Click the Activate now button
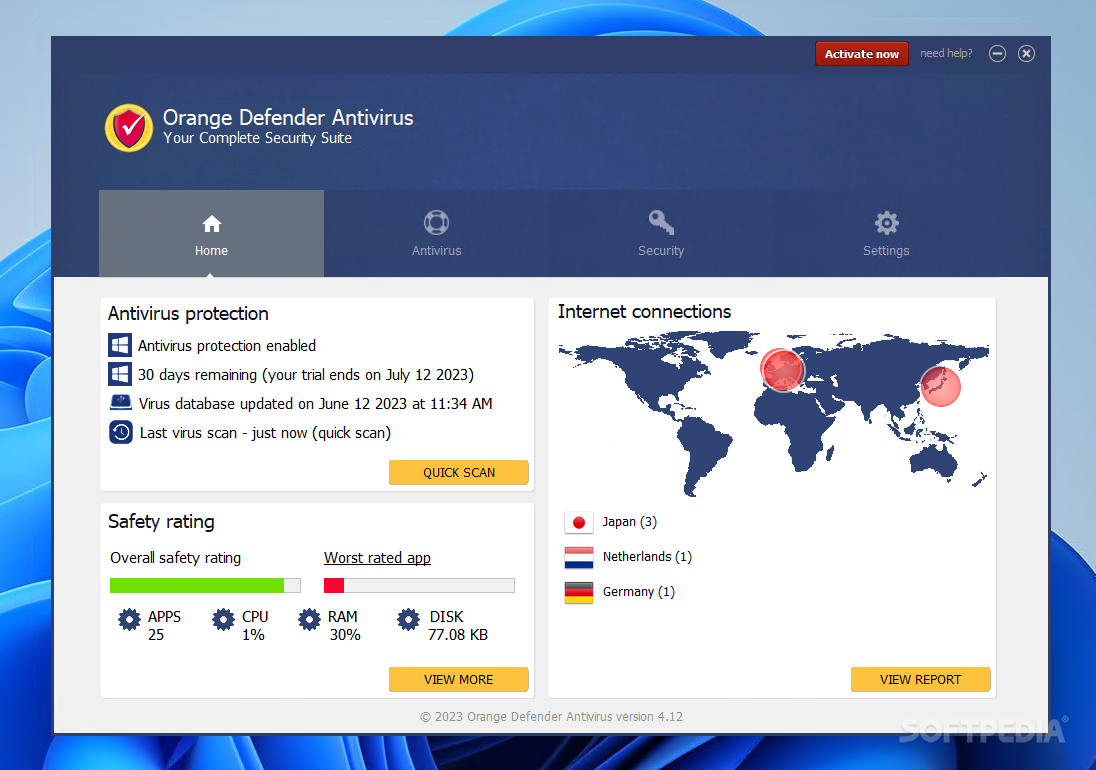Viewport: 1096px width, 770px height. point(861,54)
